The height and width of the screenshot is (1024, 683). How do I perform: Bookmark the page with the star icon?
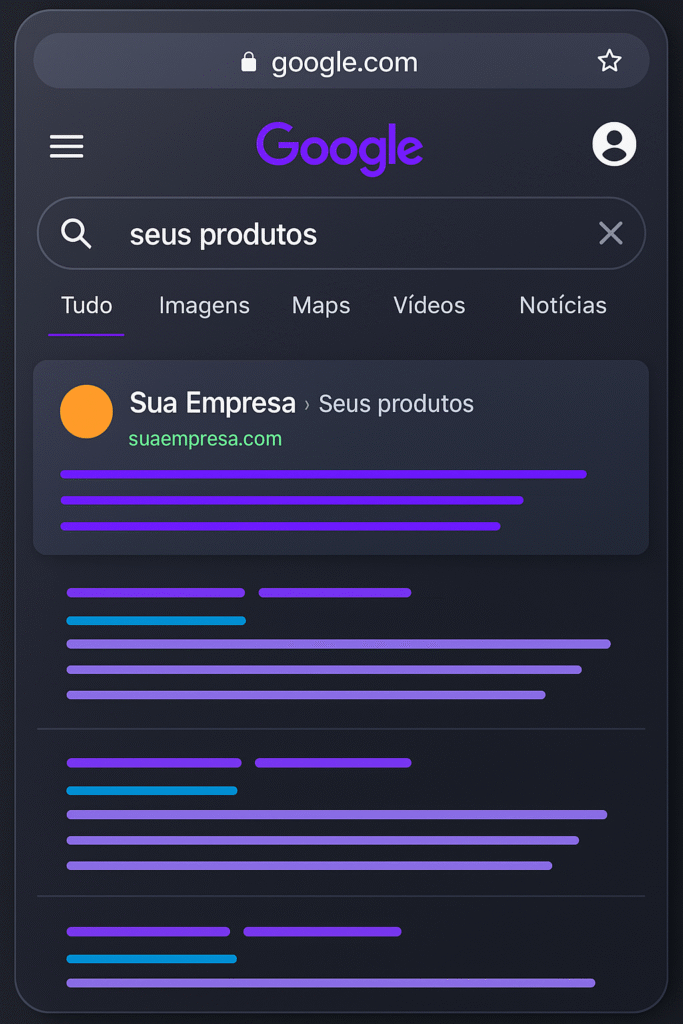coord(609,61)
